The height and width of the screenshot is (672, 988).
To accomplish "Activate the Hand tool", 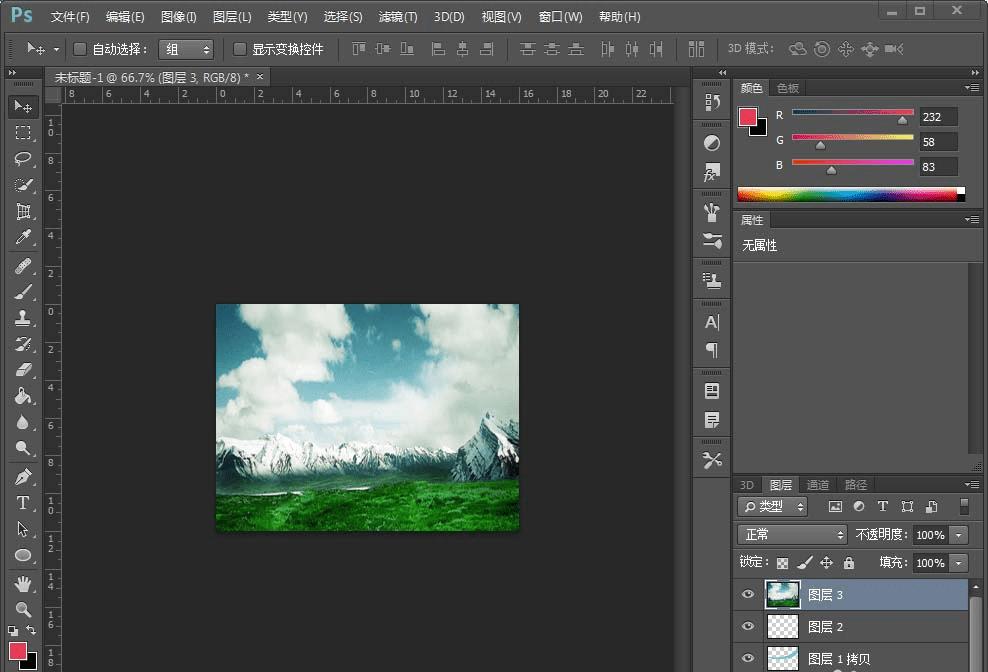I will [x=23, y=583].
